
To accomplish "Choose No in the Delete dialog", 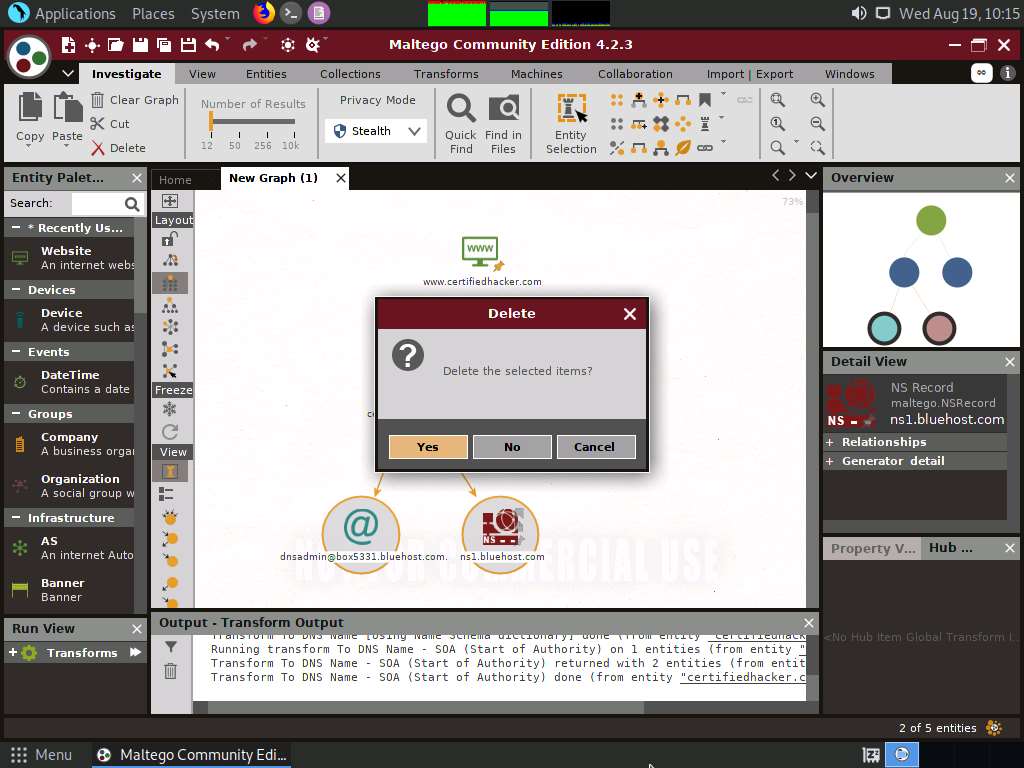I will pos(512,447).
